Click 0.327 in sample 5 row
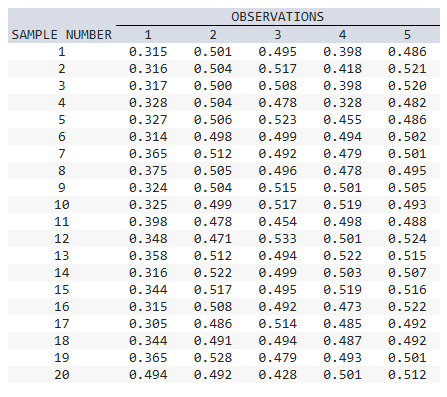Image resolution: width=447 pixels, height=397 pixels. 148,120
